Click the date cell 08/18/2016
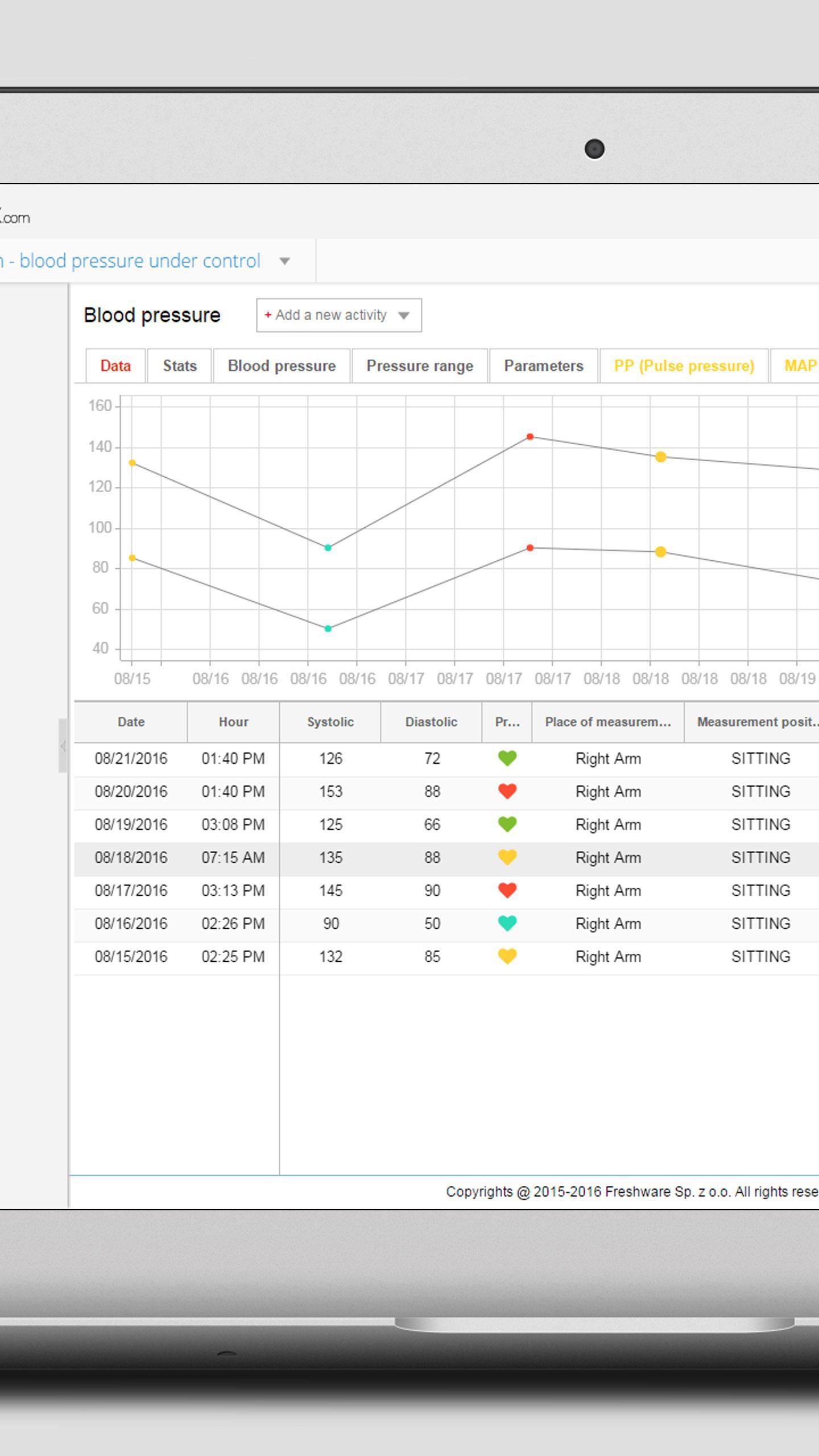This screenshot has width=819, height=1456. [131, 858]
